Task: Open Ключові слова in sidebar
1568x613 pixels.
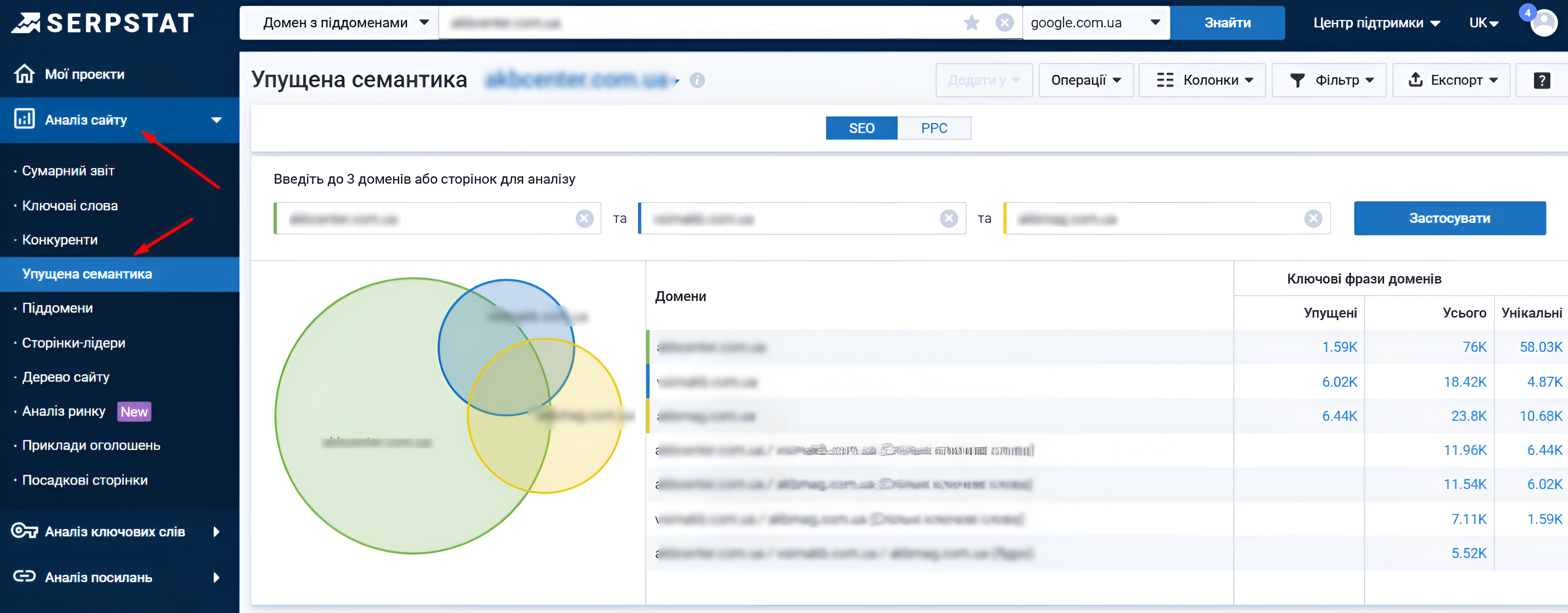Action: coord(70,205)
